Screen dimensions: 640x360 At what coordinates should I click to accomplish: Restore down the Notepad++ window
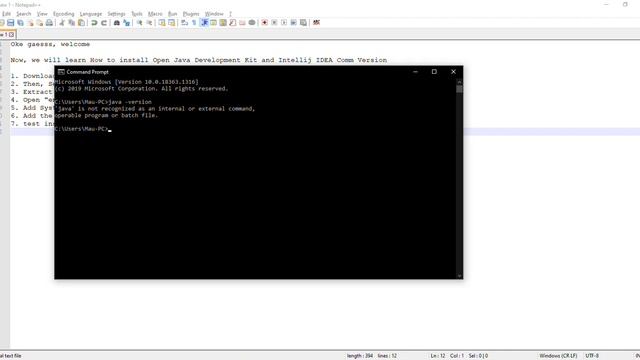pyautogui.click(x=625, y=4)
